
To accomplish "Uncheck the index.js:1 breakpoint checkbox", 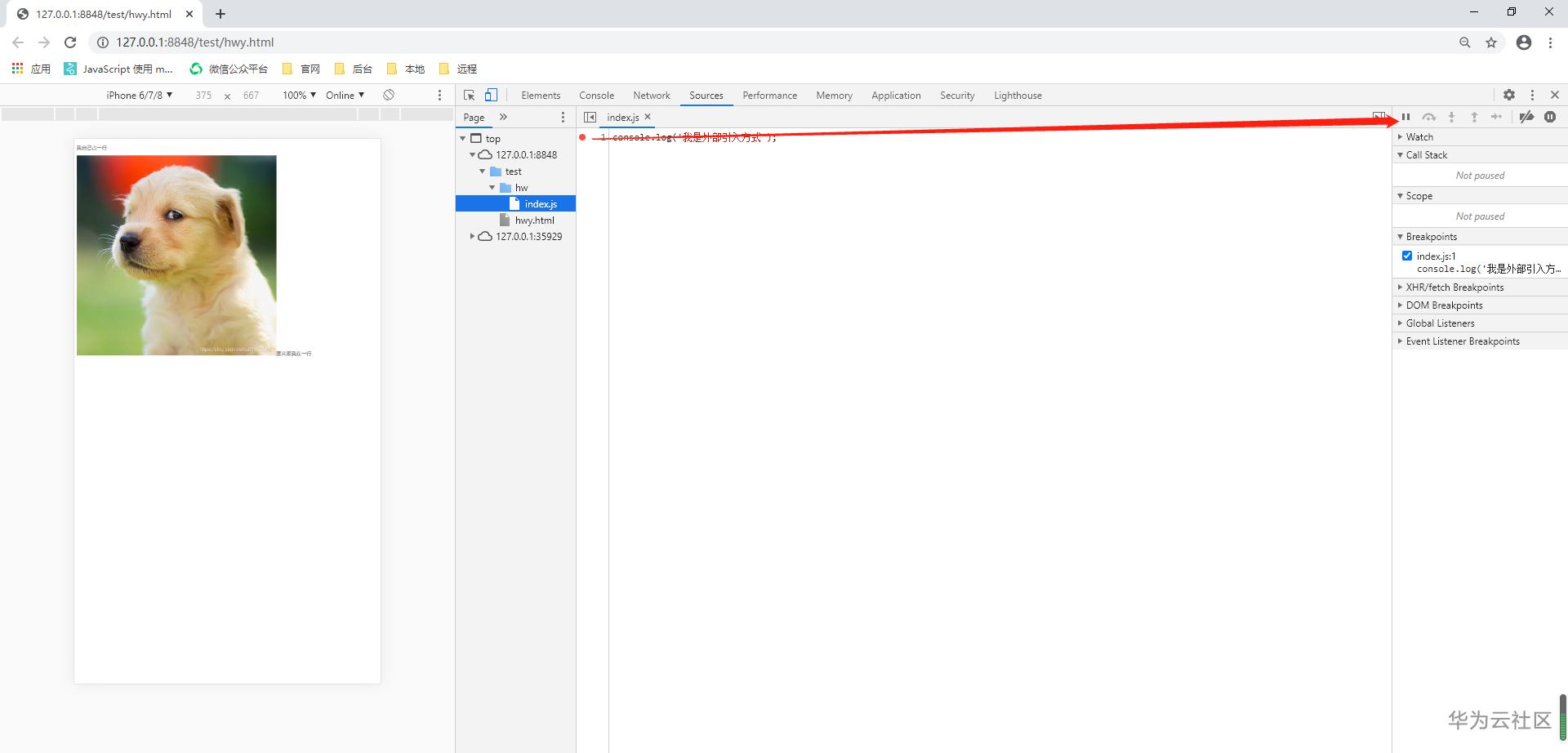I will [x=1407, y=256].
